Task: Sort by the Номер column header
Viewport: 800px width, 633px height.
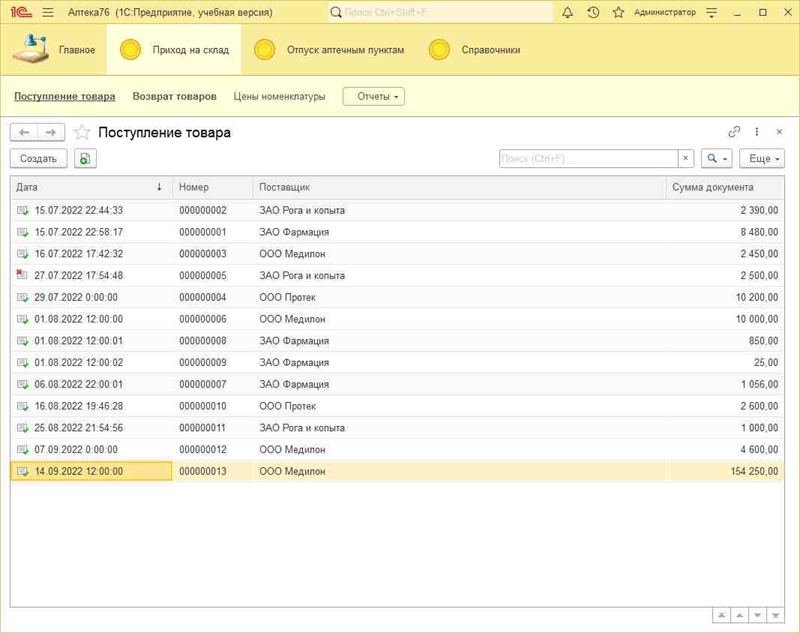Action: [213, 187]
